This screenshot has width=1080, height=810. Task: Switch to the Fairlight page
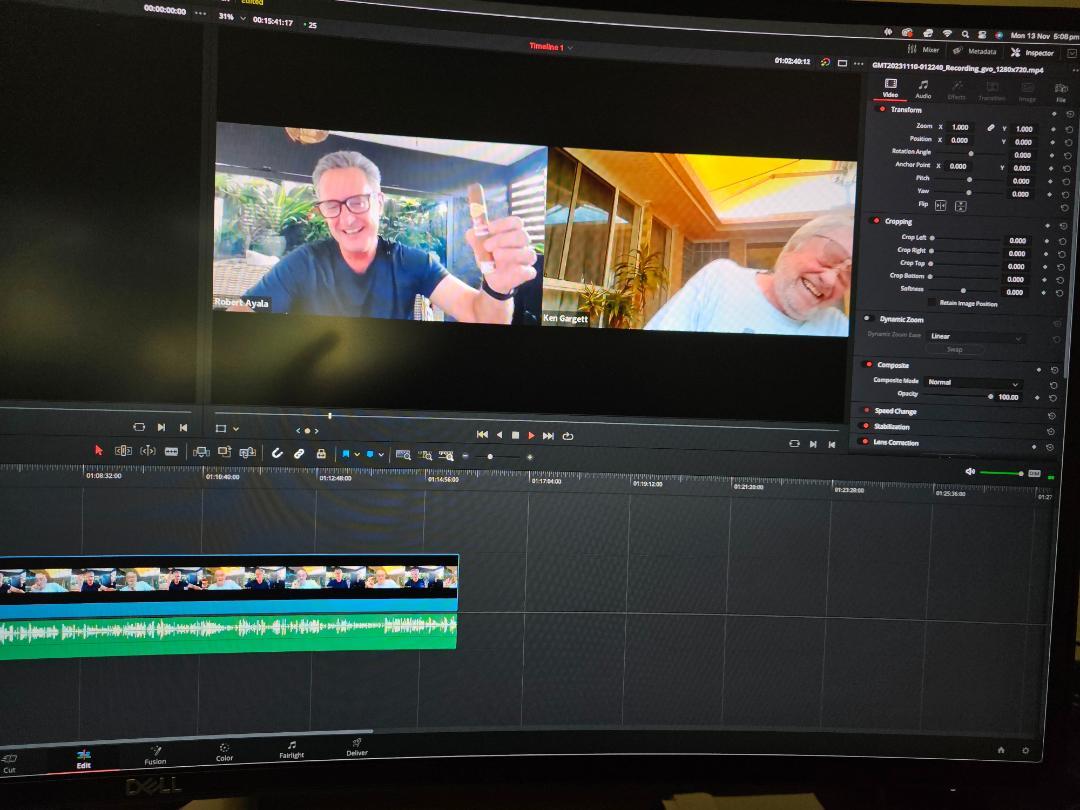click(x=291, y=750)
